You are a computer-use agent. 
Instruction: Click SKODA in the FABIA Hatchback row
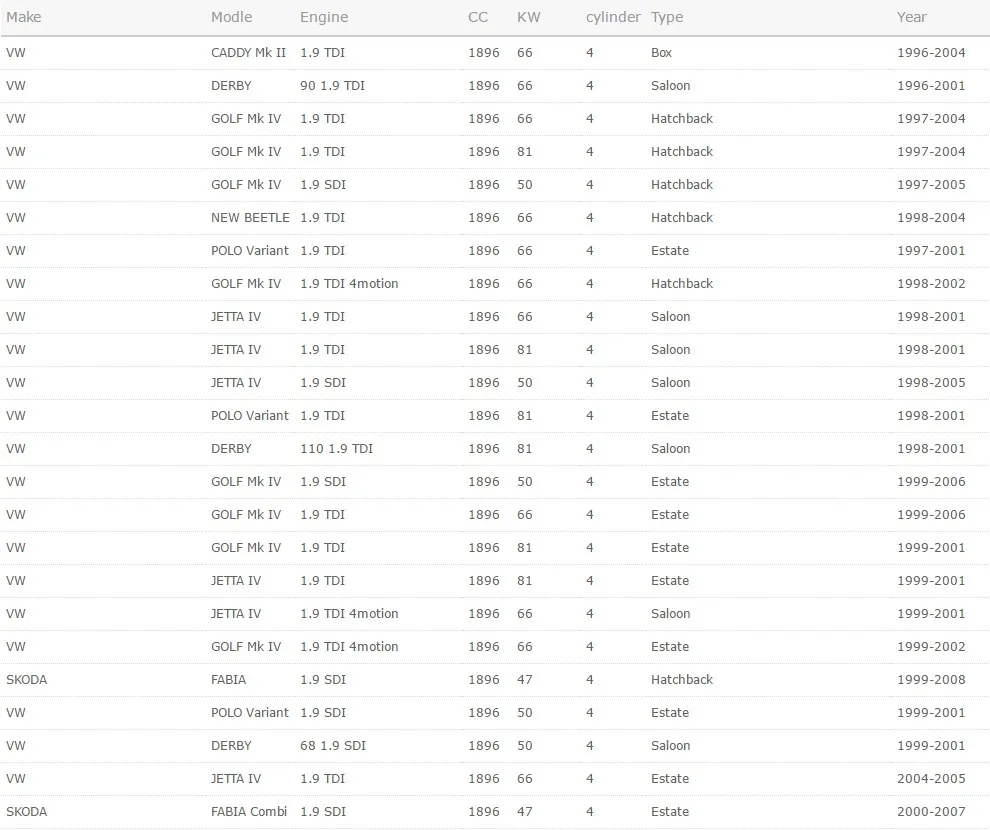(27, 680)
